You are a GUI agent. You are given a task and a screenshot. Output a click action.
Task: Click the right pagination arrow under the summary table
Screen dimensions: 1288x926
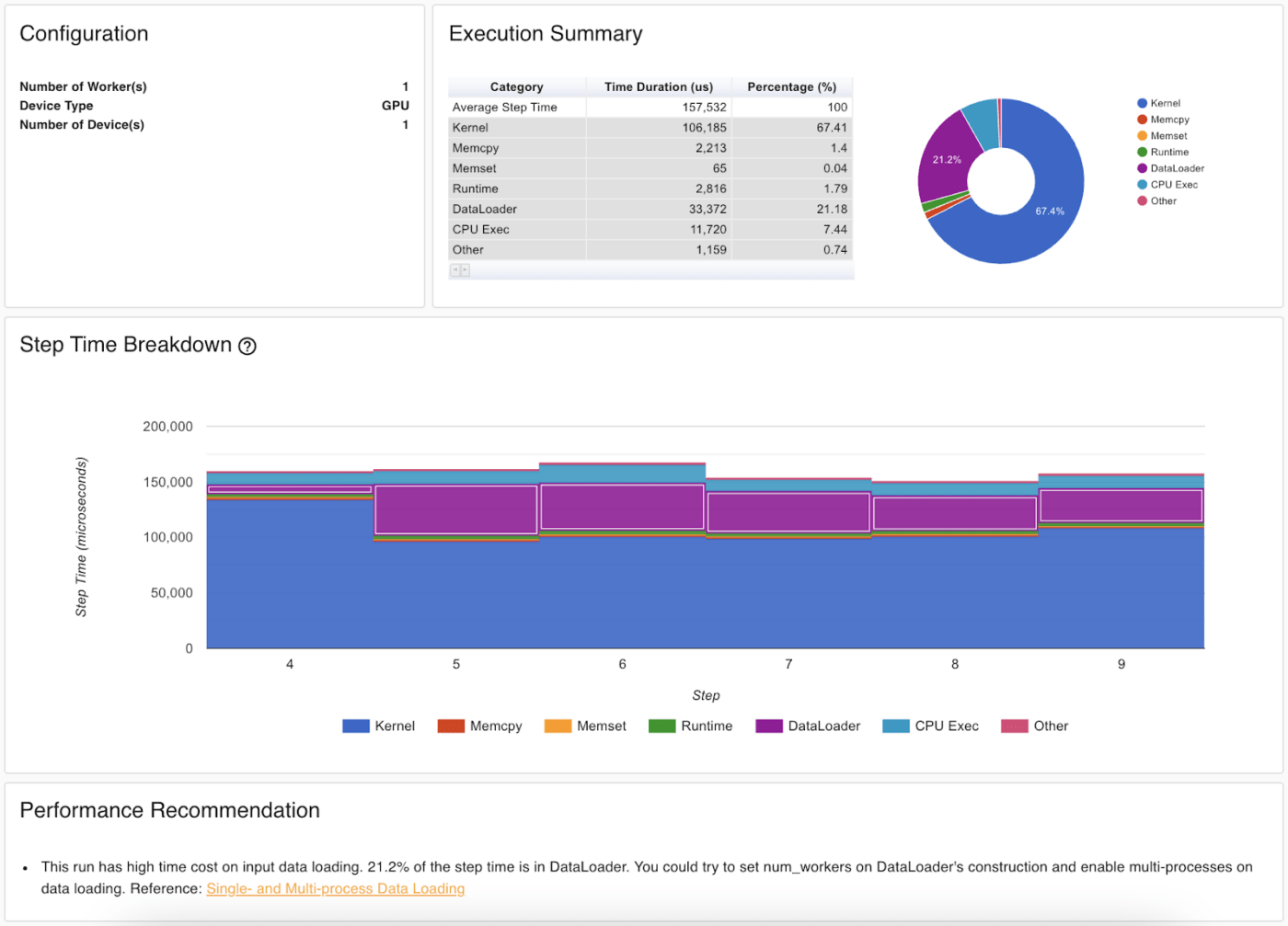click(x=464, y=269)
